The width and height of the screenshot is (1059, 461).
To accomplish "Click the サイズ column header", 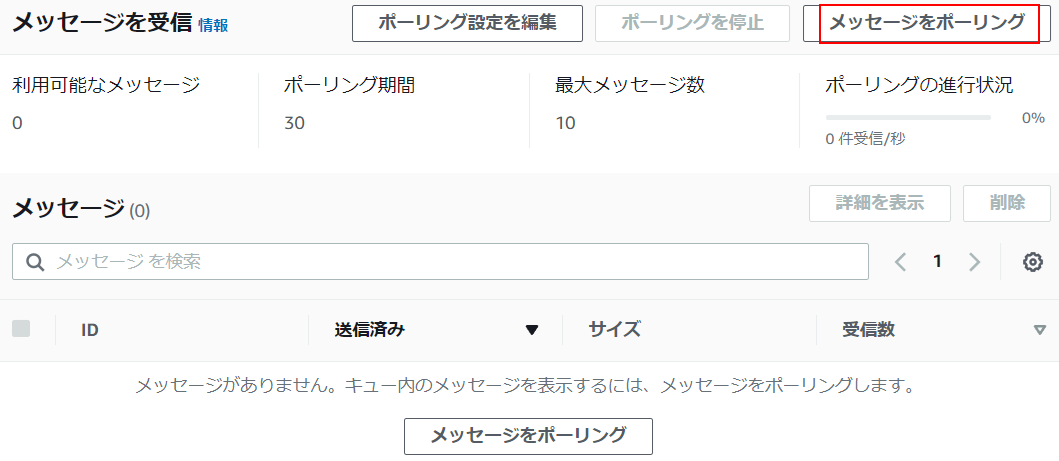I will coord(614,330).
